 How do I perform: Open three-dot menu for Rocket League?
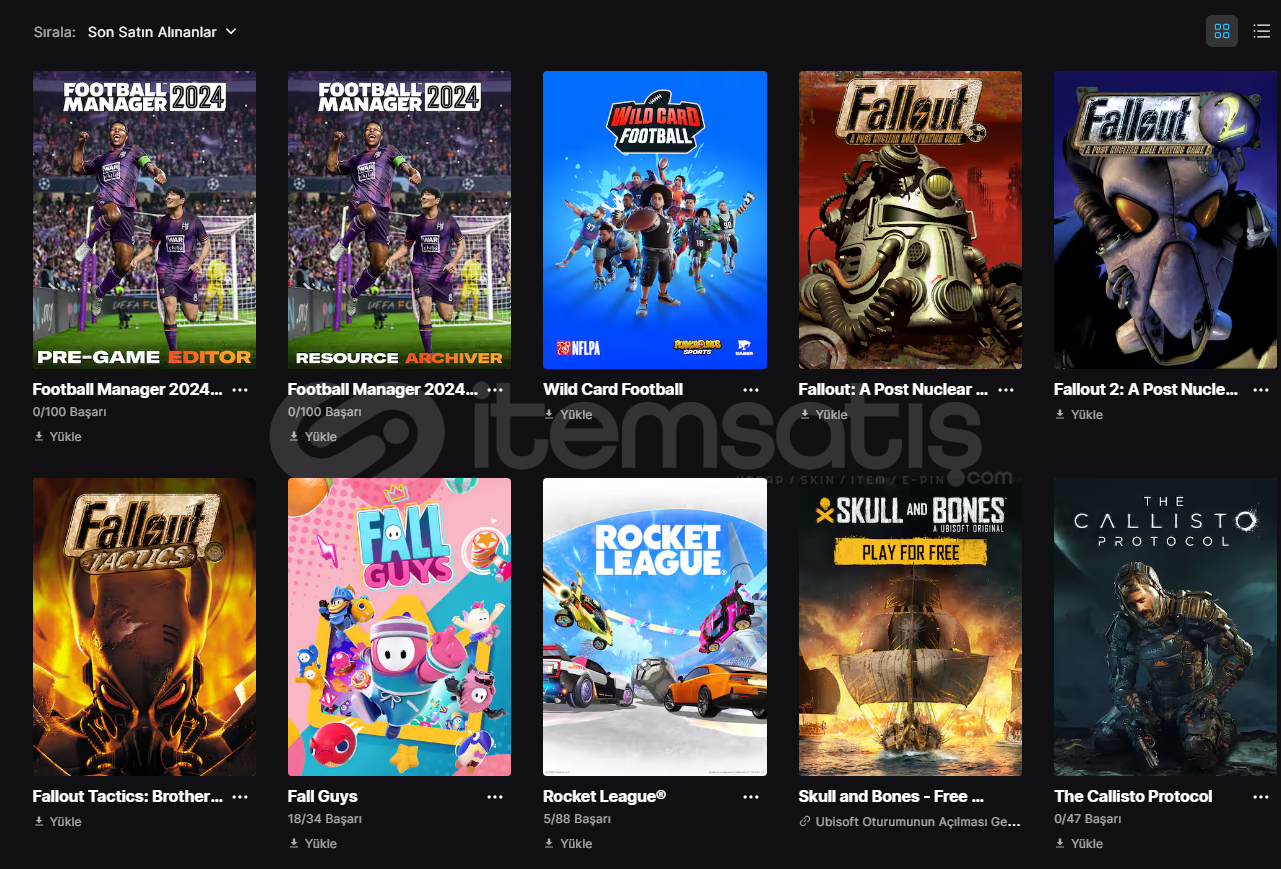pyautogui.click(x=751, y=797)
